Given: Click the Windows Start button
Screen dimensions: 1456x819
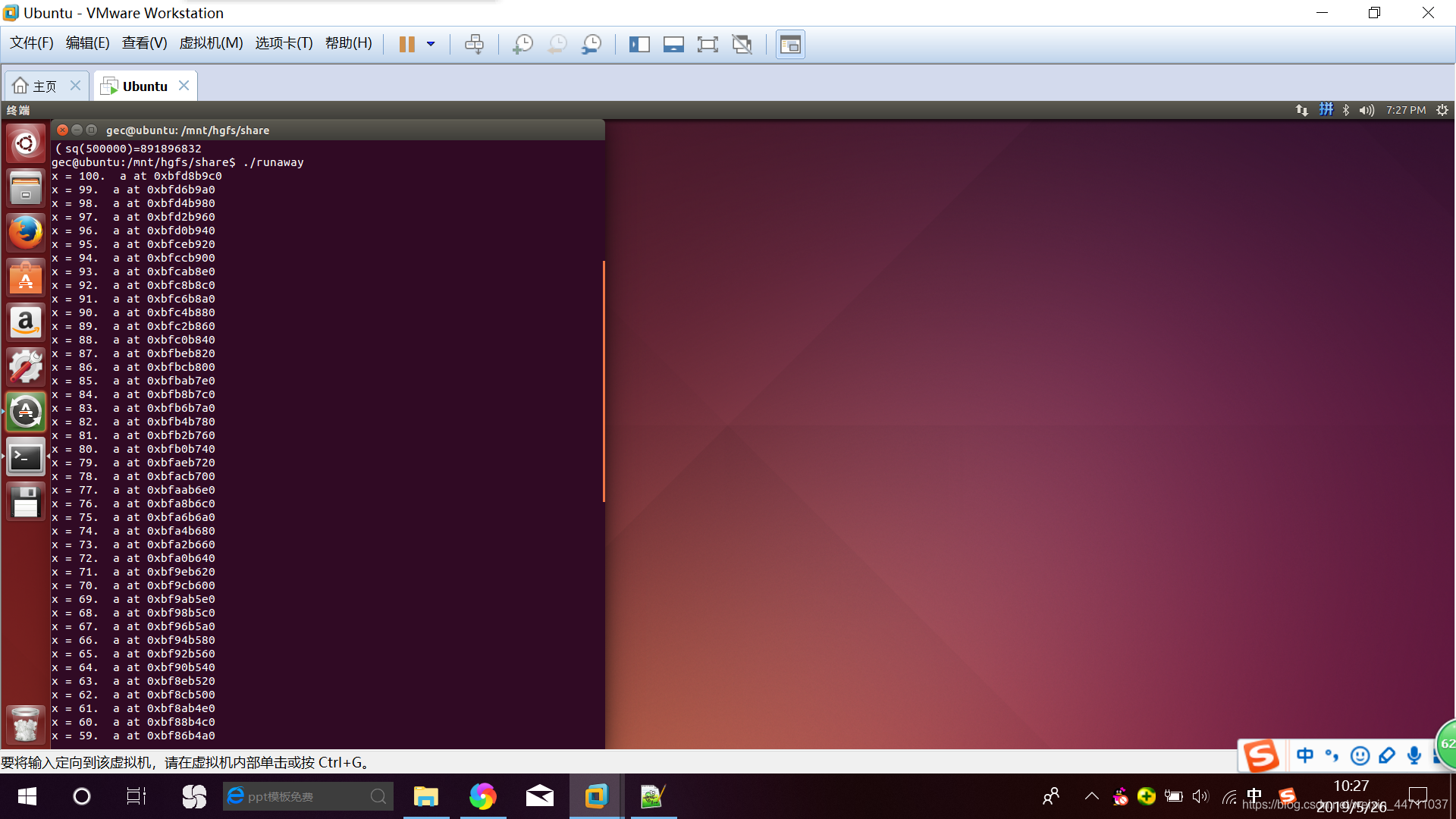Looking at the screenshot, I should coord(27,796).
